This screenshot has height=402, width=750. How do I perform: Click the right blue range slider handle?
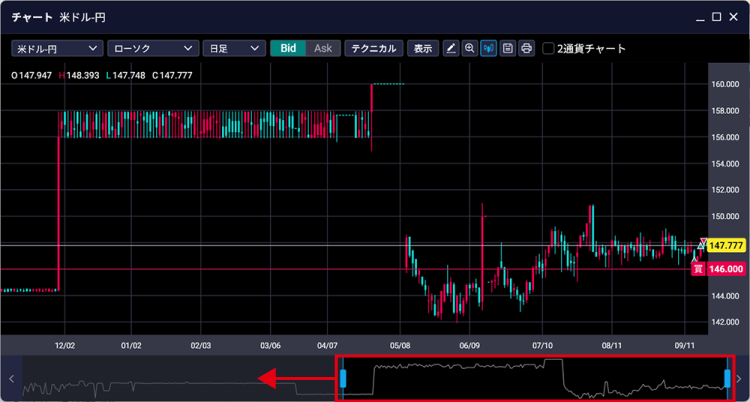pos(727,377)
